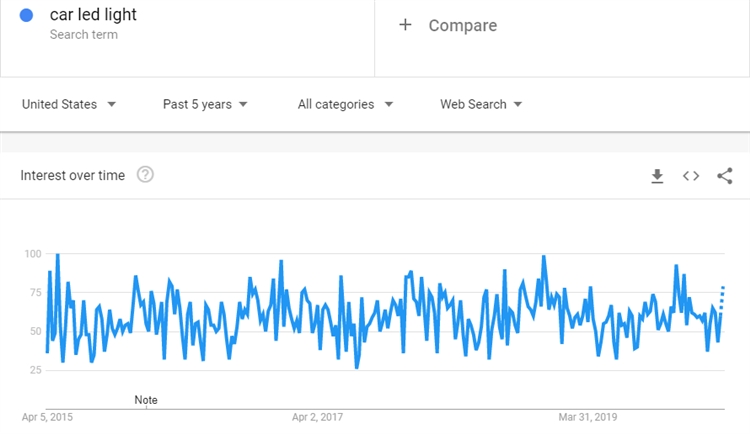
Task: Click the plus icon beside Compare
Action: tap(405, 25)
